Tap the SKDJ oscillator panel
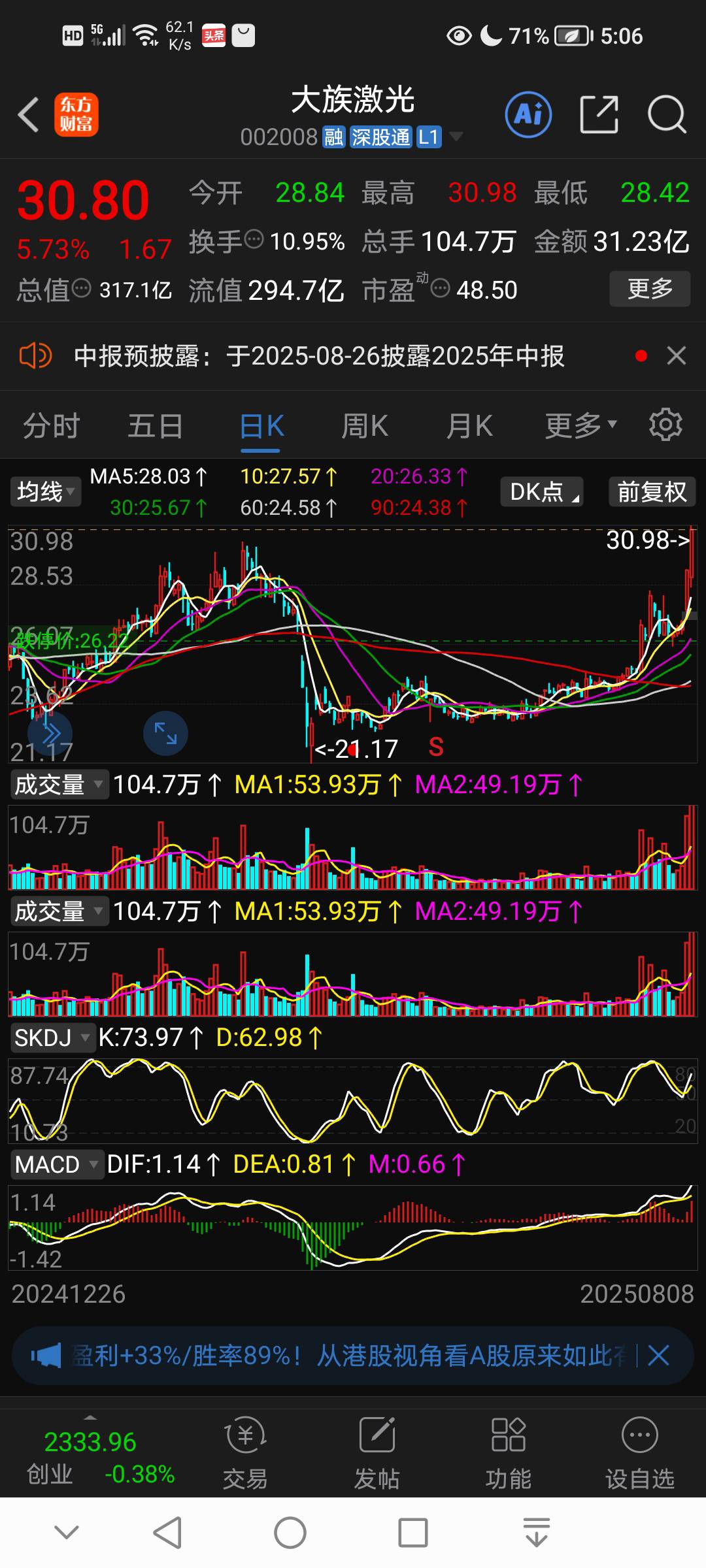The height and width of the screenshot is (1568, 706). [353, 1101]
